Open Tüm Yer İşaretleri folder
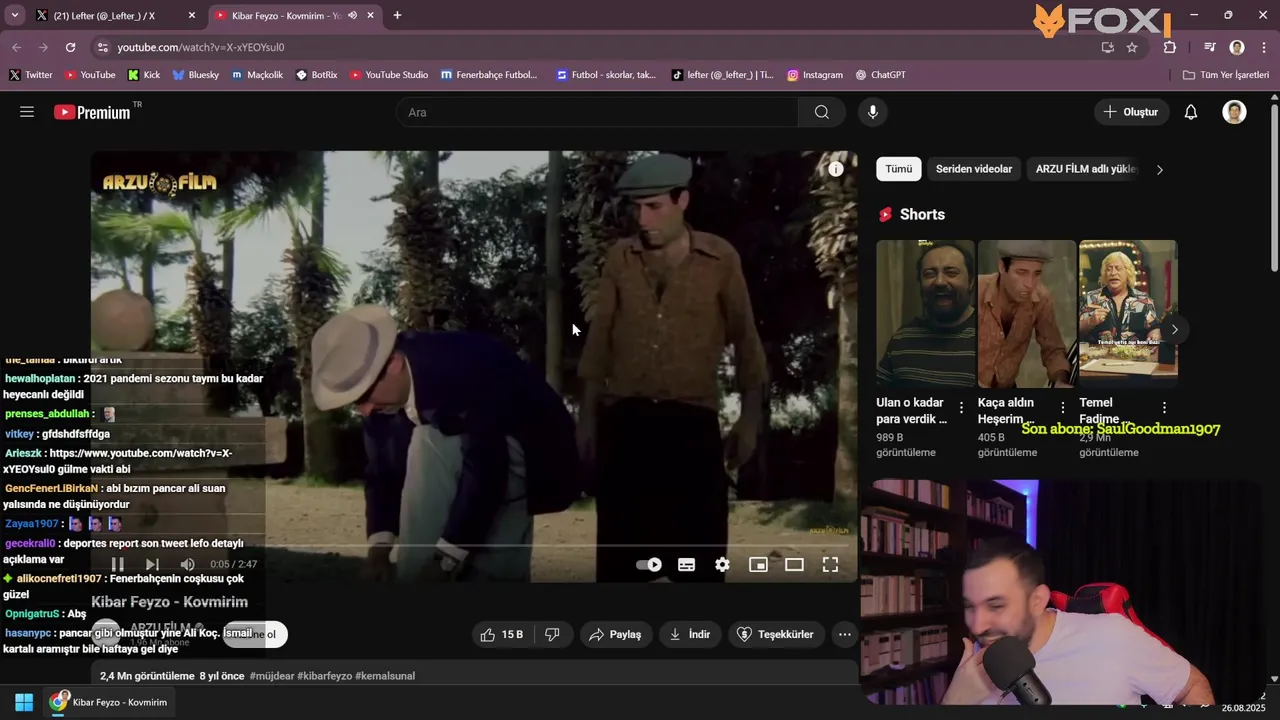This screenshot has width=1280, height=720. (1226, 75)
